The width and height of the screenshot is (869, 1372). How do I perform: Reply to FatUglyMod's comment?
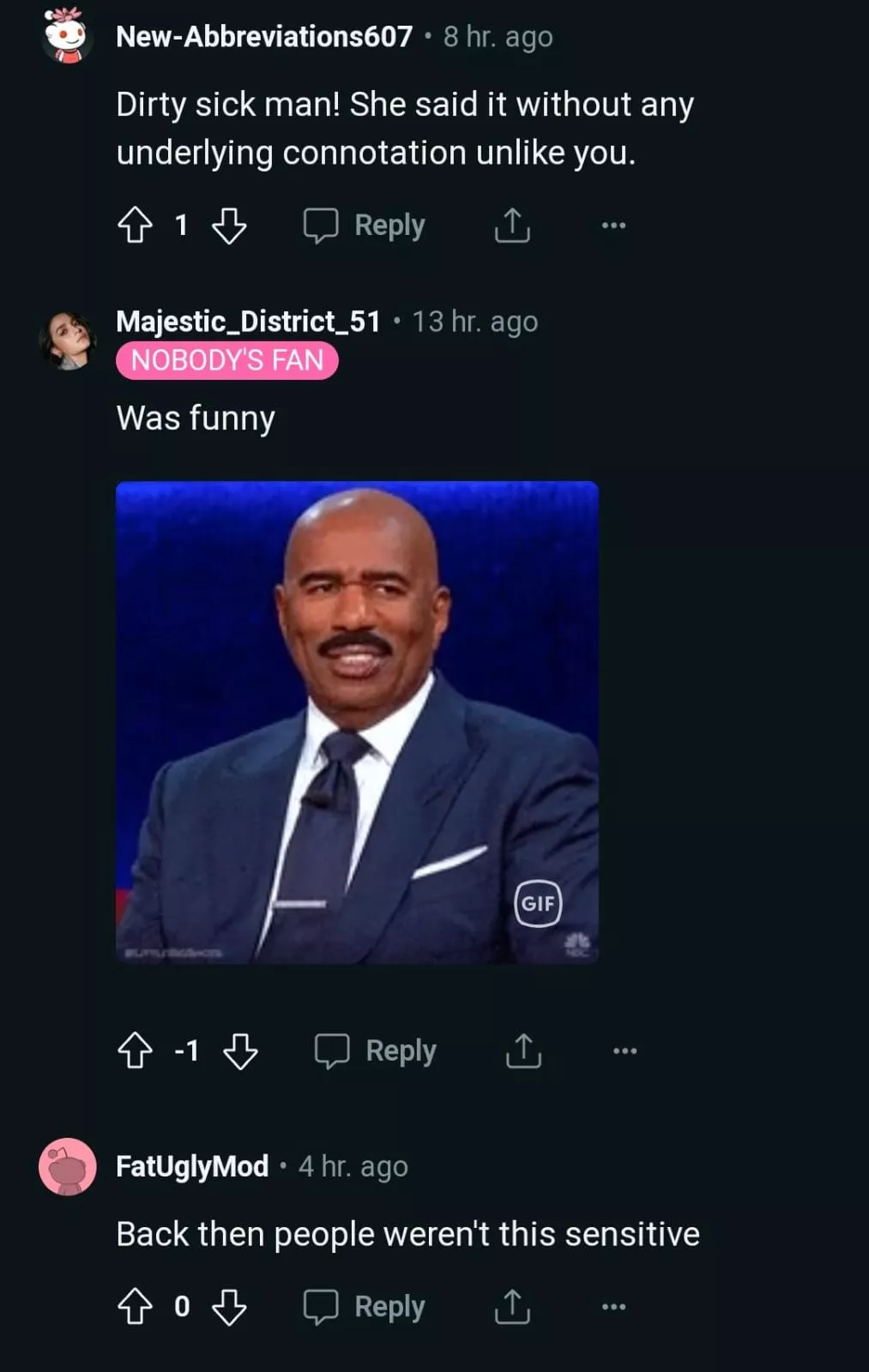point(365,1307)
